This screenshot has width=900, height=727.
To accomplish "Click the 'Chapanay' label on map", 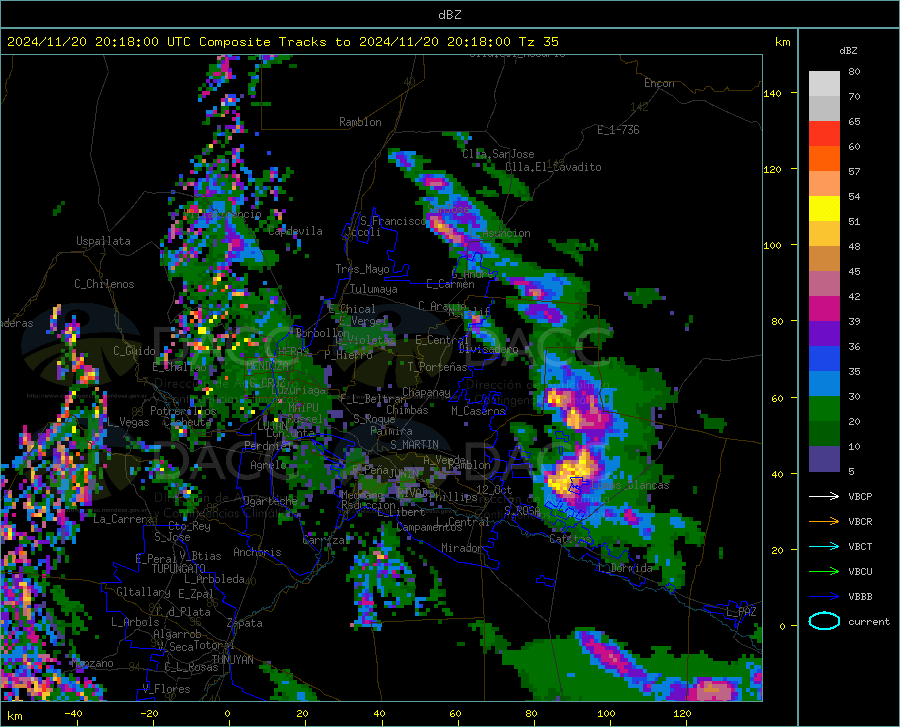I will click(426, 392).
